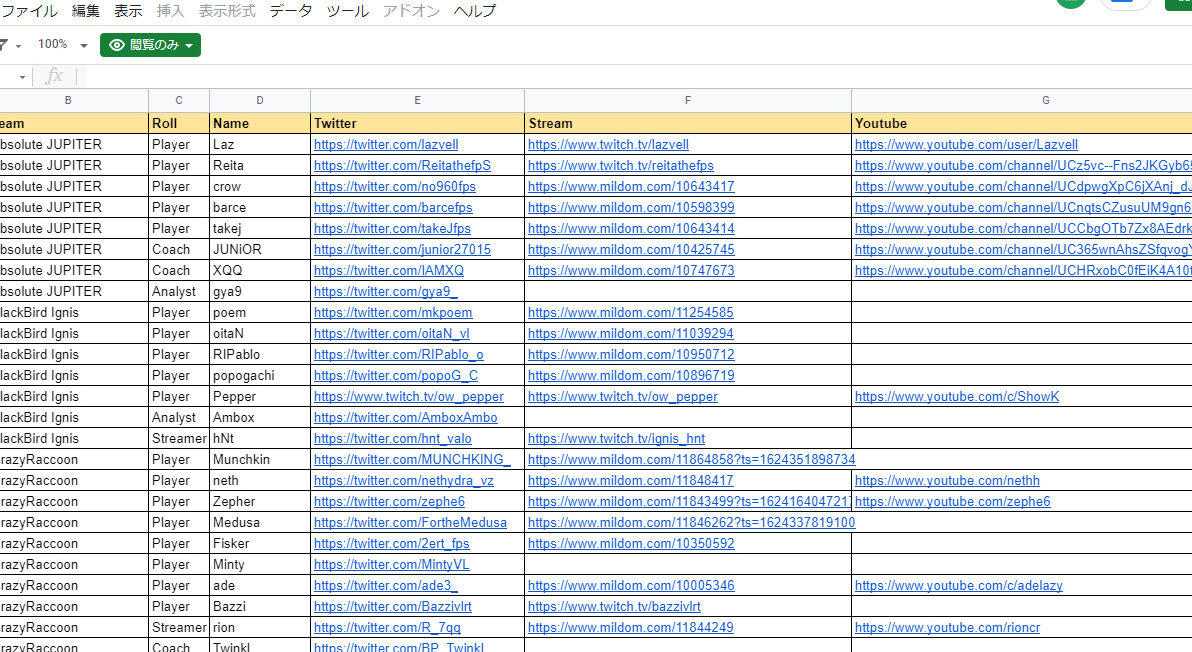Click the Name header cell

click(x=260, y=123)
